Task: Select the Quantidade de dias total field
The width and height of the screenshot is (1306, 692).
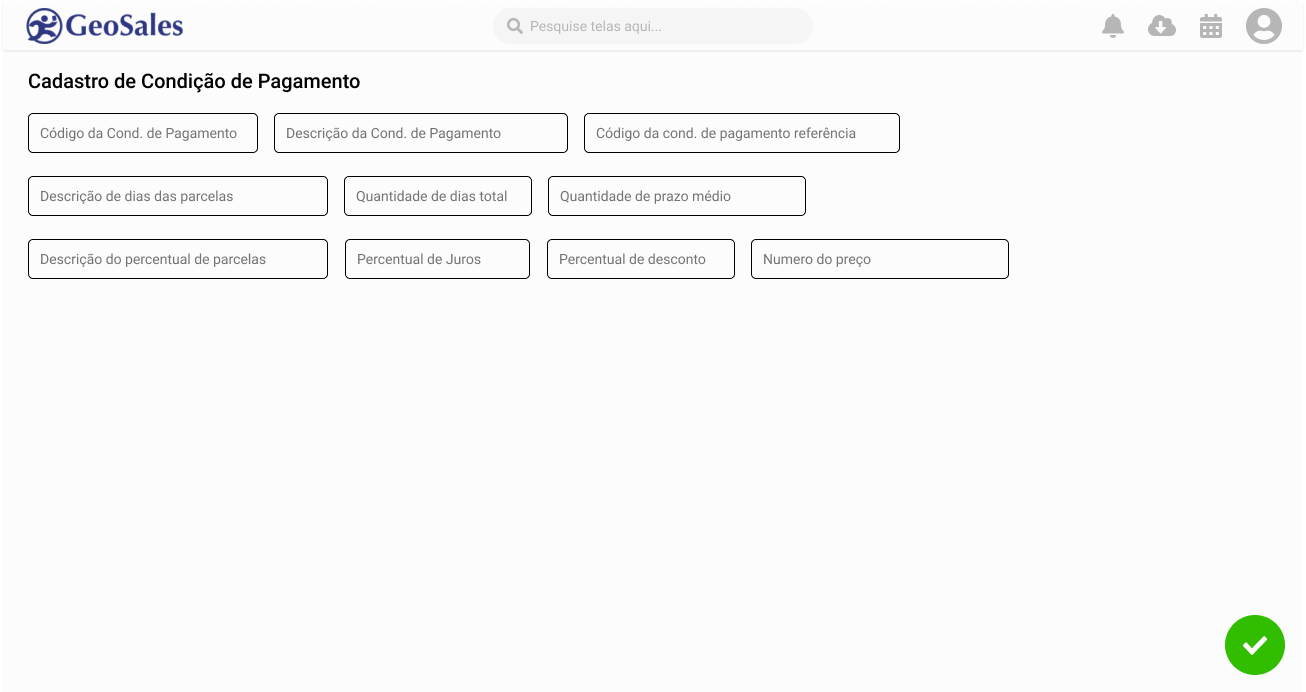Action: tap(438, 196)
